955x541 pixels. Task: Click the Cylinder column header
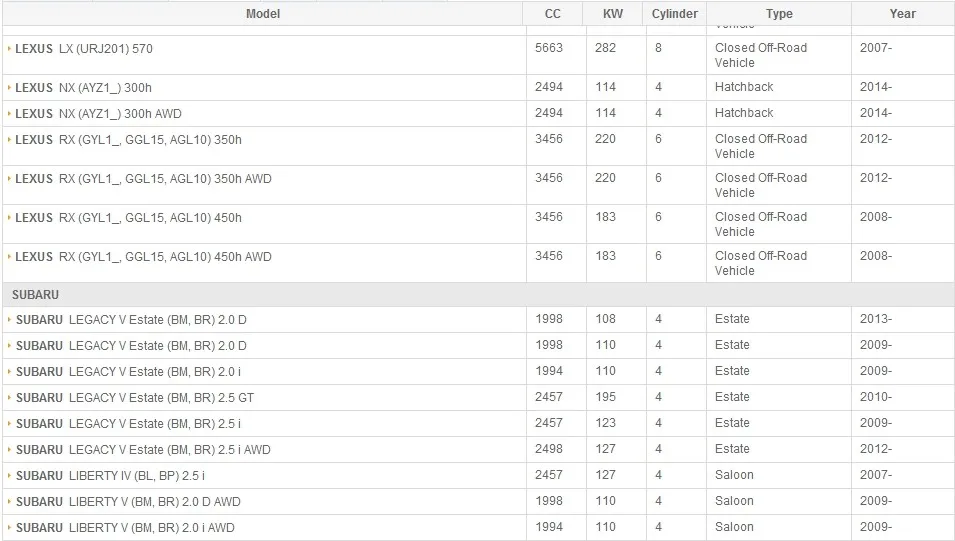674,13
